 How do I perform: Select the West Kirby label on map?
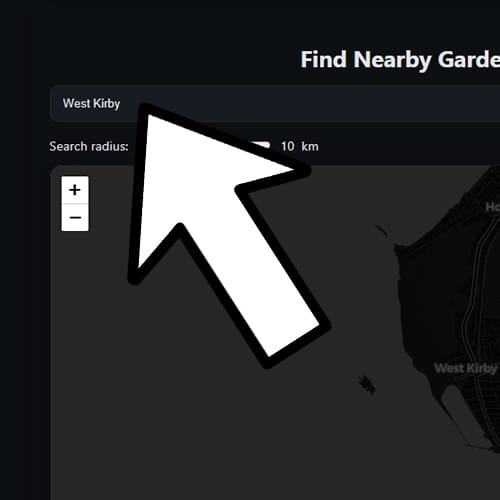tap(466, 368)
